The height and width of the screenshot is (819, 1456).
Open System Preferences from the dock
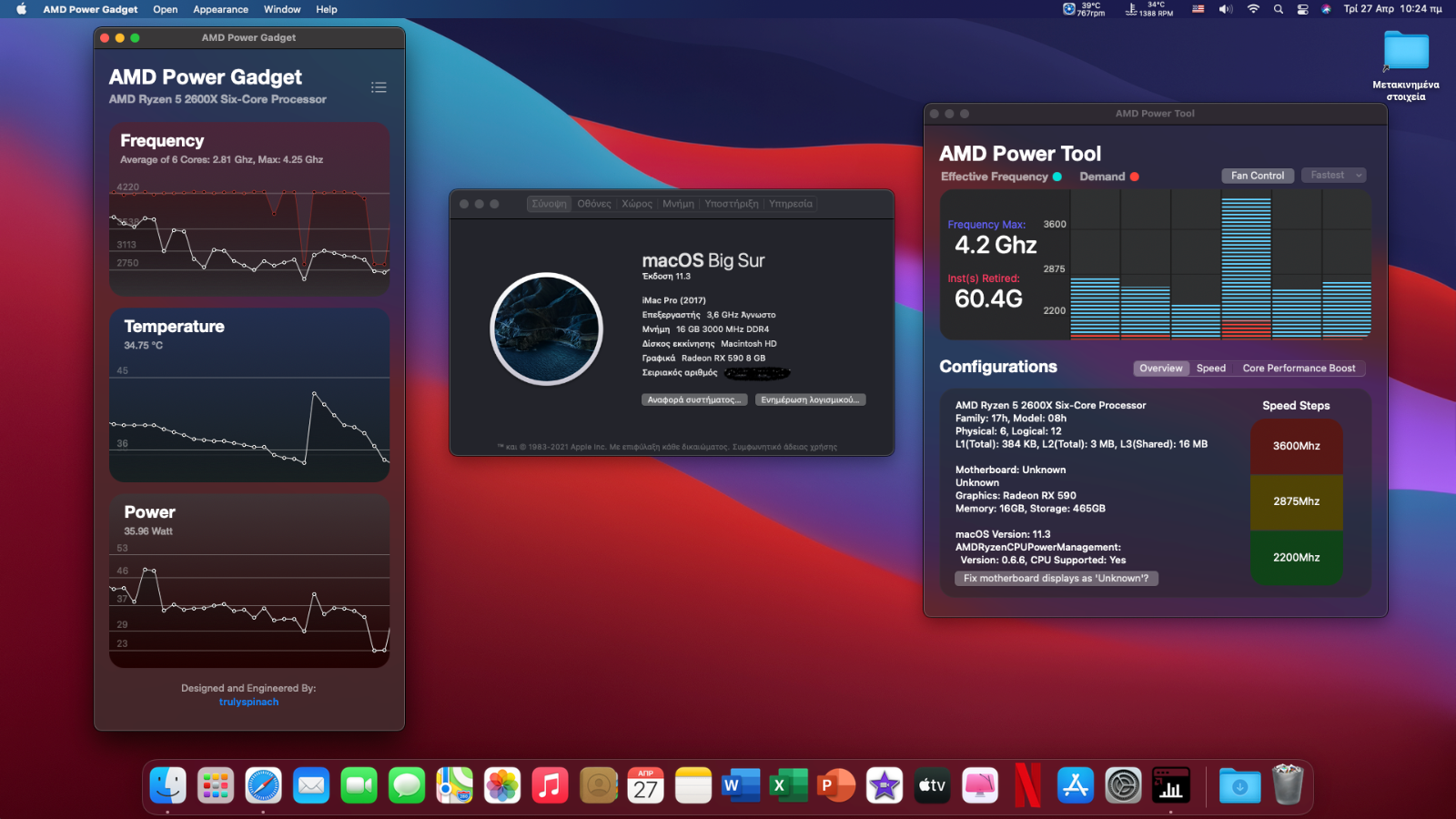[1123, 785]
